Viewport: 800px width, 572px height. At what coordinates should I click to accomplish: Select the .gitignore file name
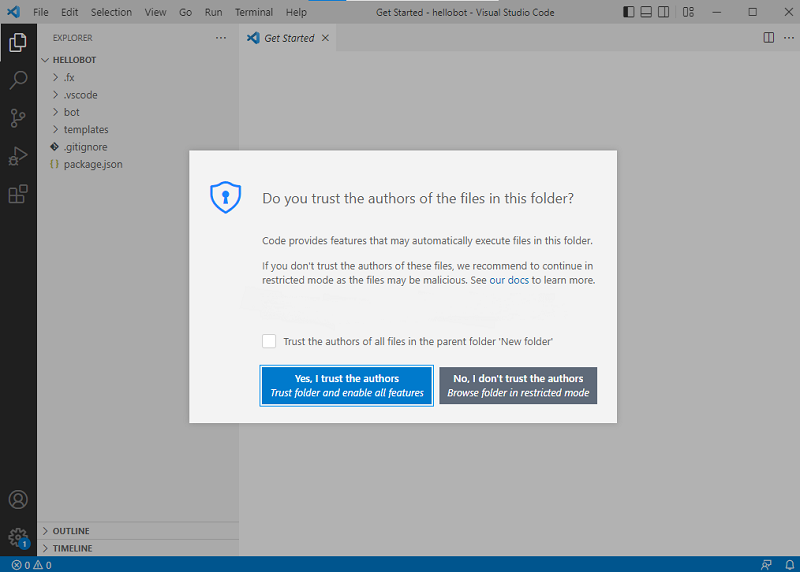coord(86,147)
